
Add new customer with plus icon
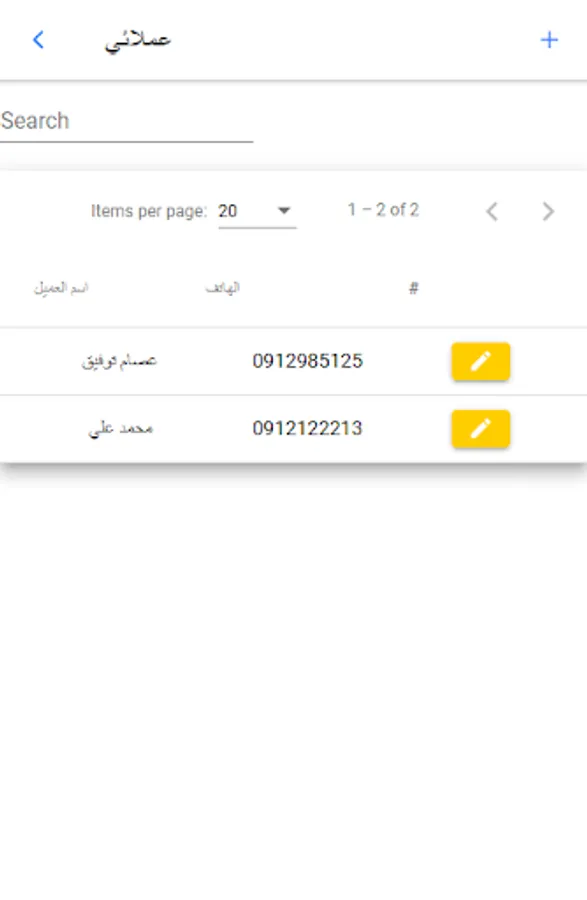click(549, 40)
